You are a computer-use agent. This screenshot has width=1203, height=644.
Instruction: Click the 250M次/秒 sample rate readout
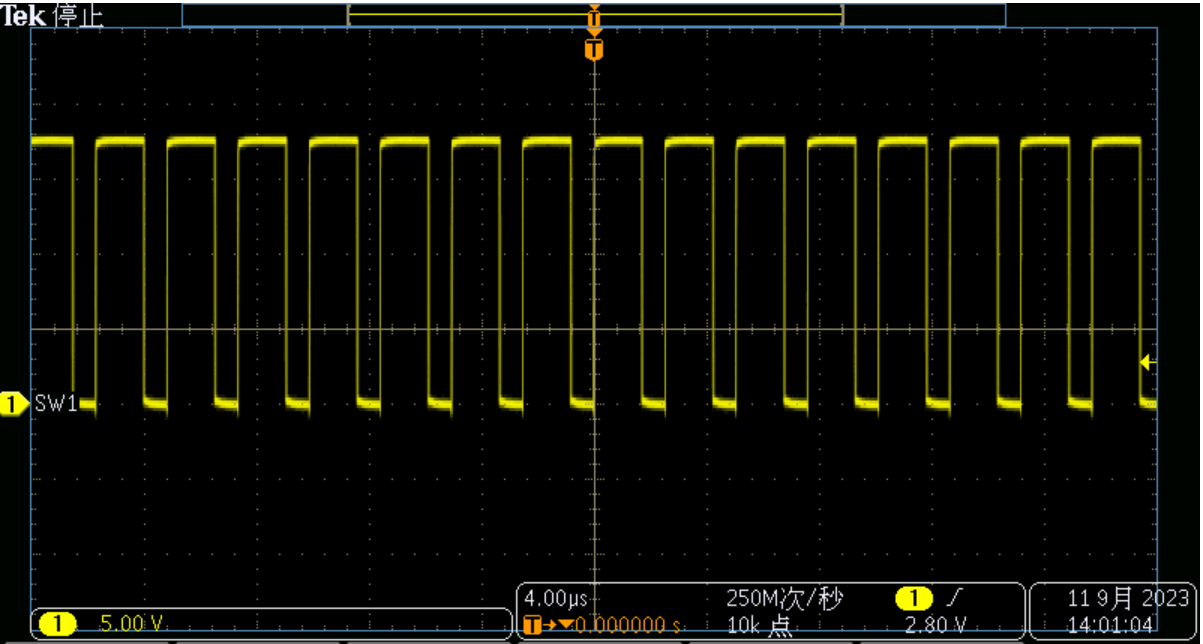784,600
